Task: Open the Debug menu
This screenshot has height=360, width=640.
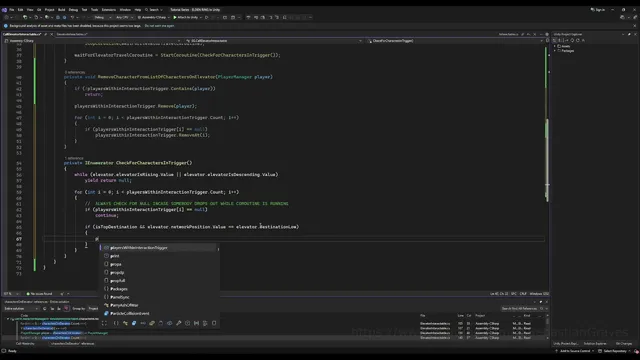Action: point(73,9)
